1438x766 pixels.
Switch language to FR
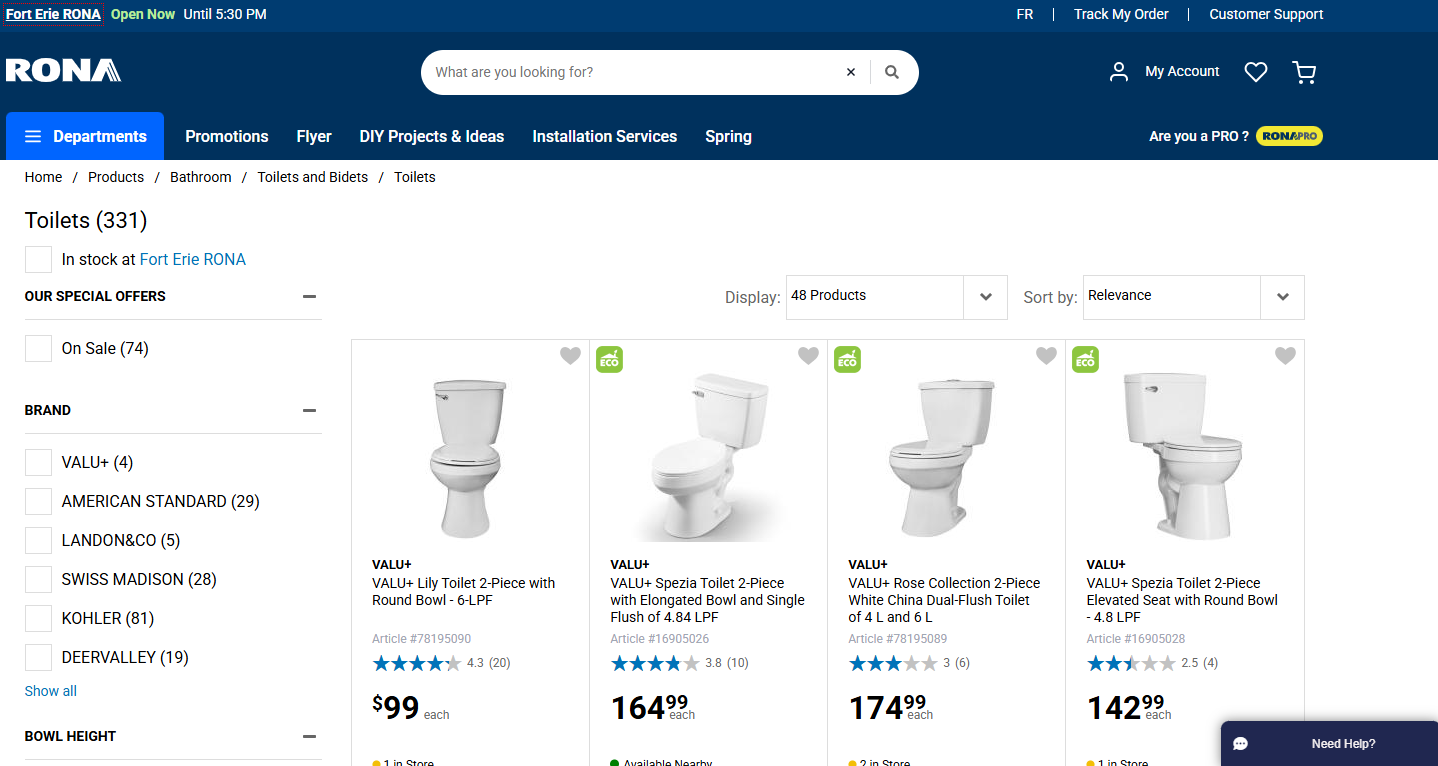(1025, 14)
